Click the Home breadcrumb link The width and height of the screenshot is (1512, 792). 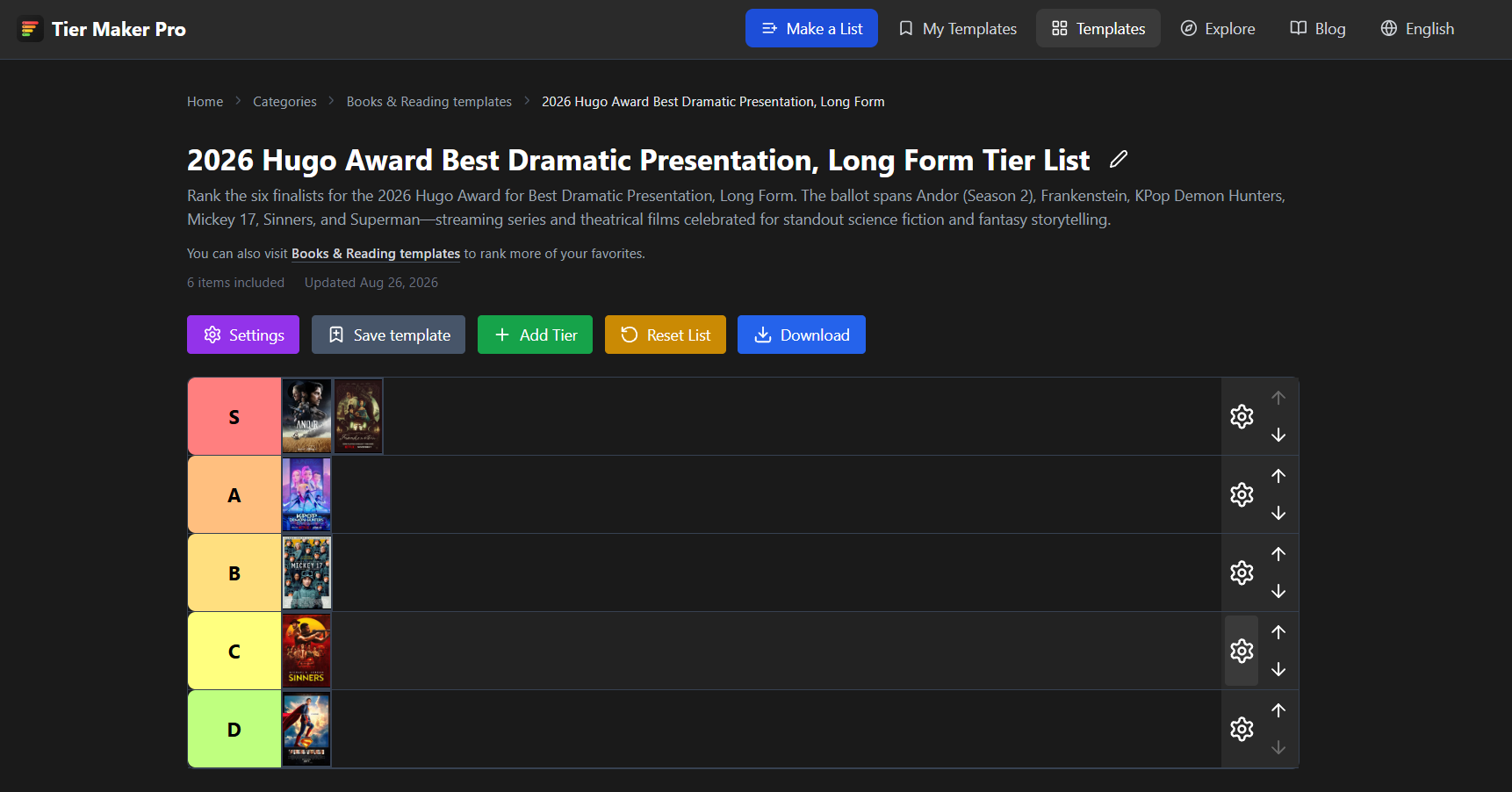205,102
